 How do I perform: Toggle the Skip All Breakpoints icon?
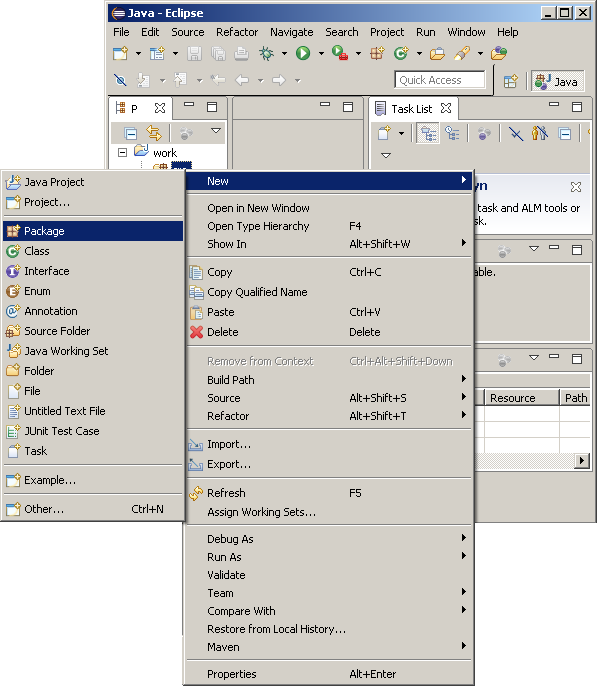120,80
